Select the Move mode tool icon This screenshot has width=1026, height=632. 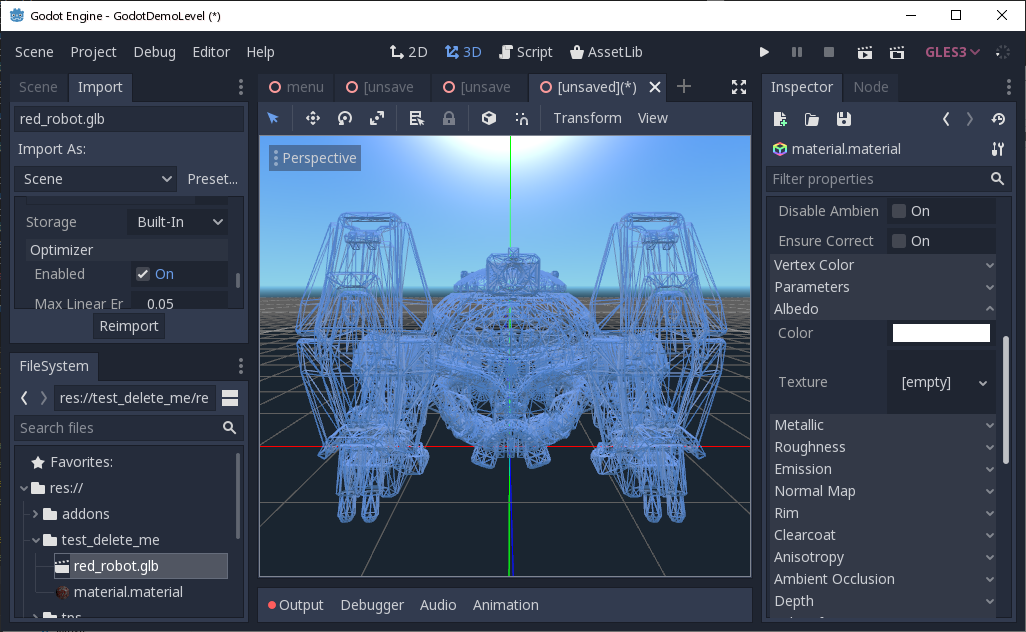pyautogui.click(x=313, y=118)
